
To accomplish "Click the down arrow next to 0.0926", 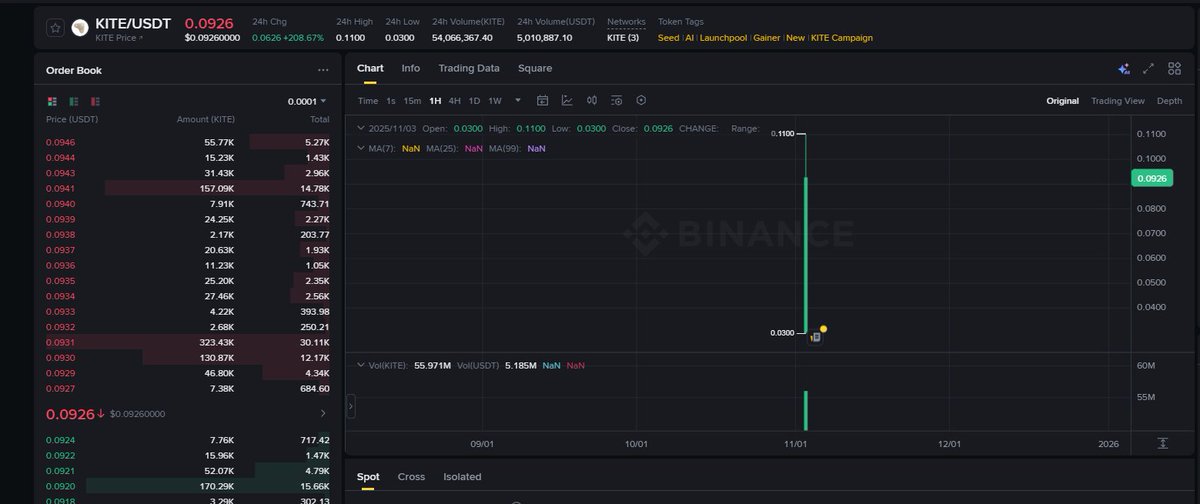I will [101, 414].
